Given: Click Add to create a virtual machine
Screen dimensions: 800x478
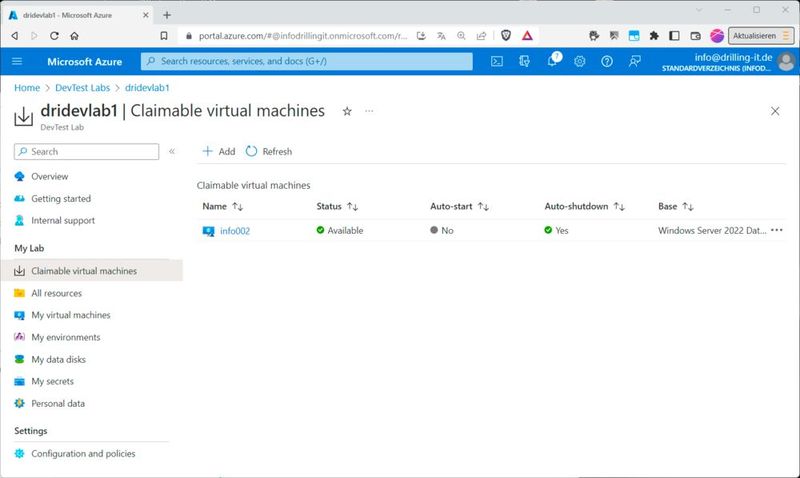Looking at the screenshot, I should 219,152.
